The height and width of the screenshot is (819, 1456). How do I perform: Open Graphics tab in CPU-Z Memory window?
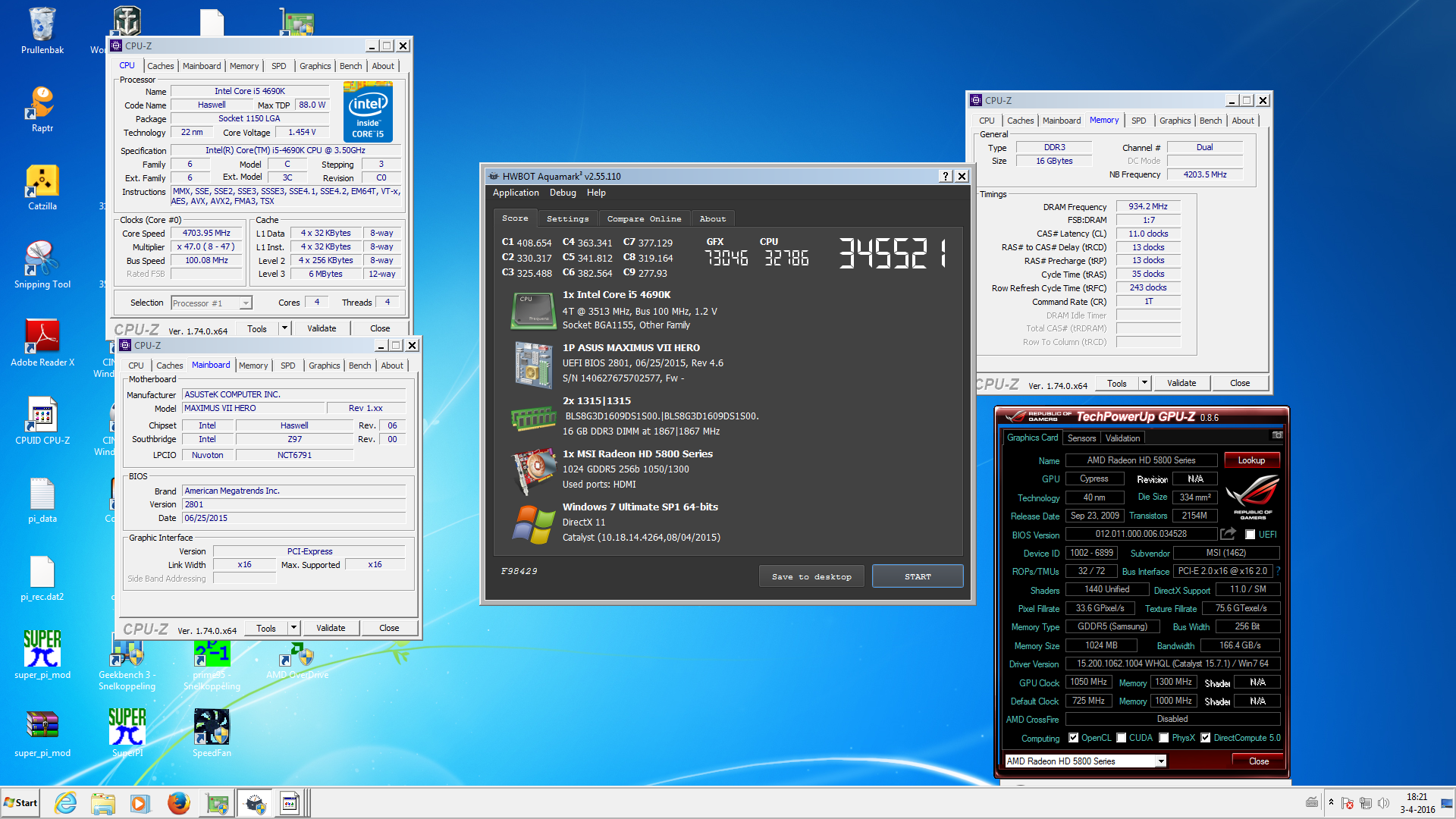tap(1175, 121)
